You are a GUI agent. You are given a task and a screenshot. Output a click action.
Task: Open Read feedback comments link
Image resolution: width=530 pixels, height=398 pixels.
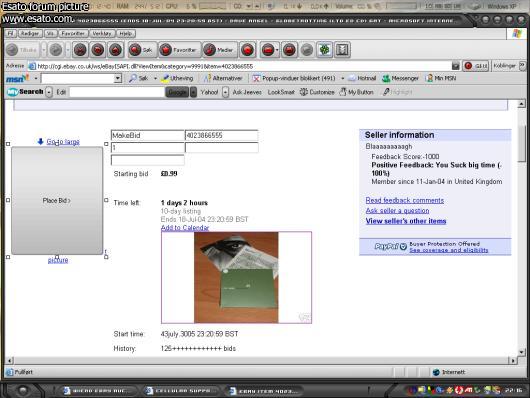point(405,200)
